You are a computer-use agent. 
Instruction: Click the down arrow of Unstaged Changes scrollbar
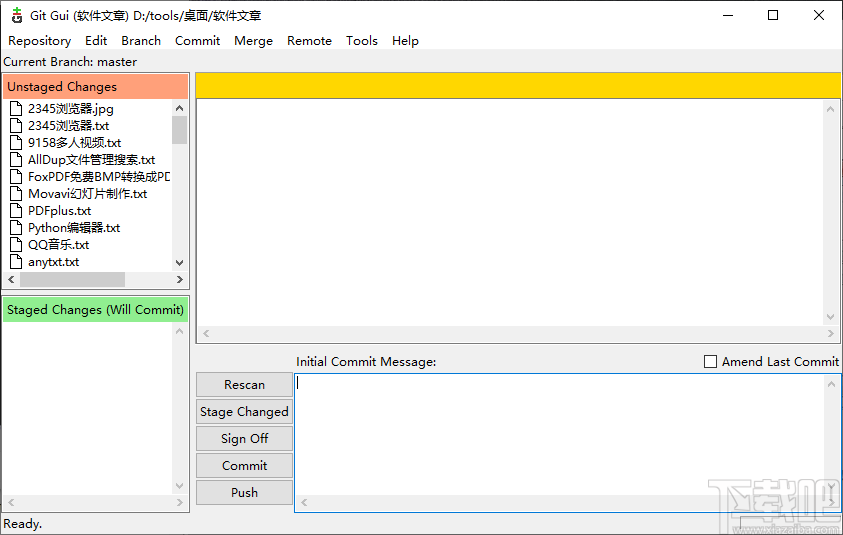click(x=180, y=263)
